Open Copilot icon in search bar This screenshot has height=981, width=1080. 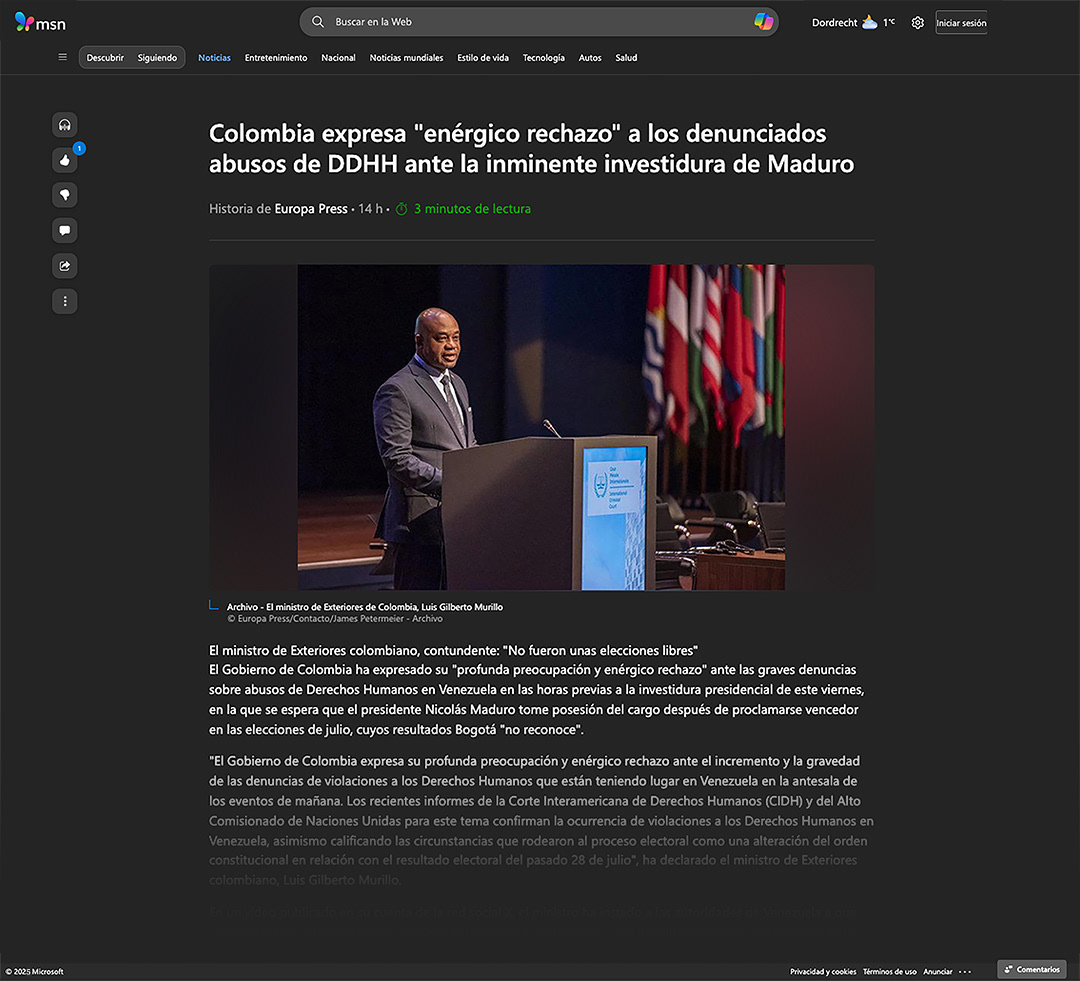tap(763, 22)
